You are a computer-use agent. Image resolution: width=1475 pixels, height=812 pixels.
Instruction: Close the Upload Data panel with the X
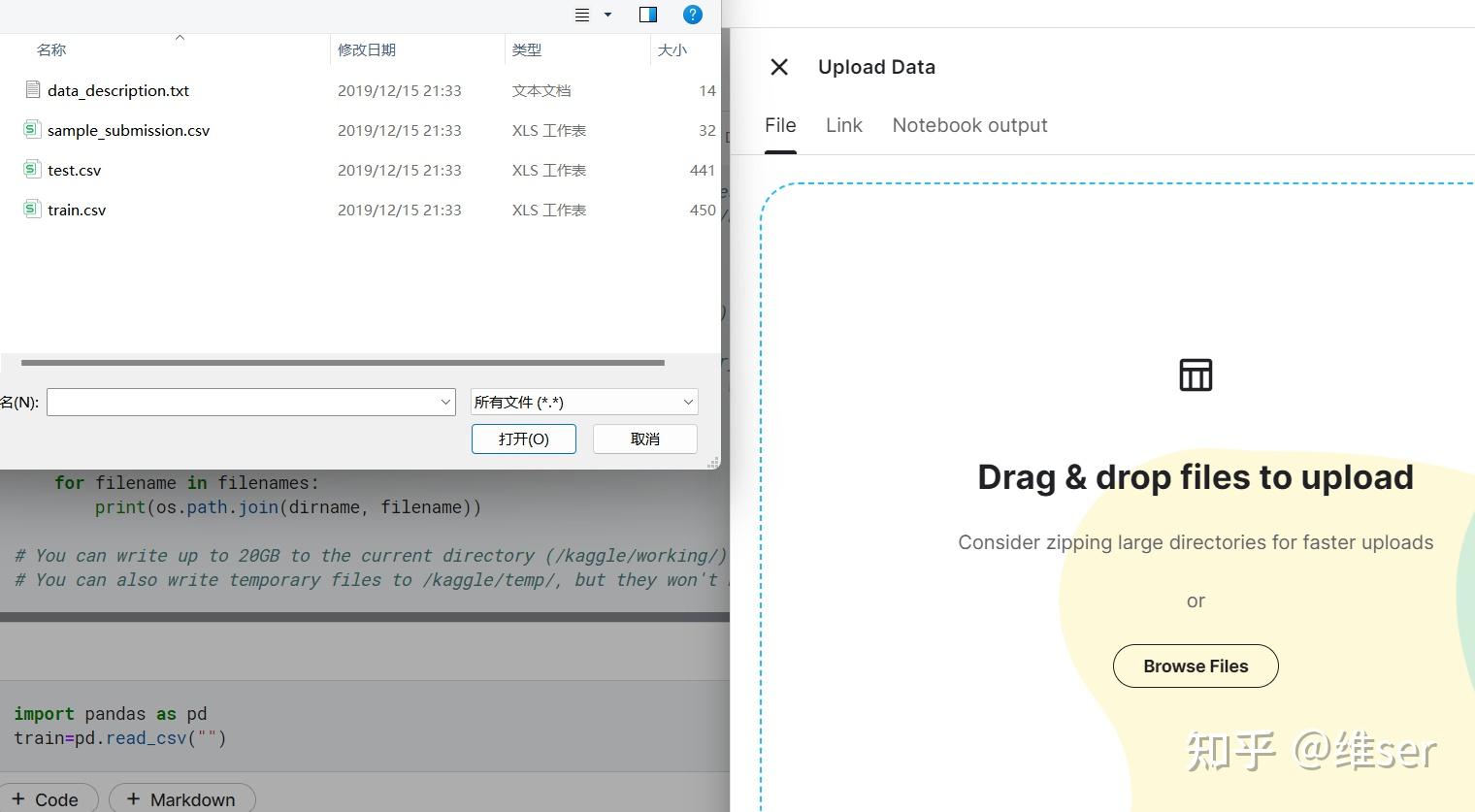pyautogui.click(x=779, y=66)
